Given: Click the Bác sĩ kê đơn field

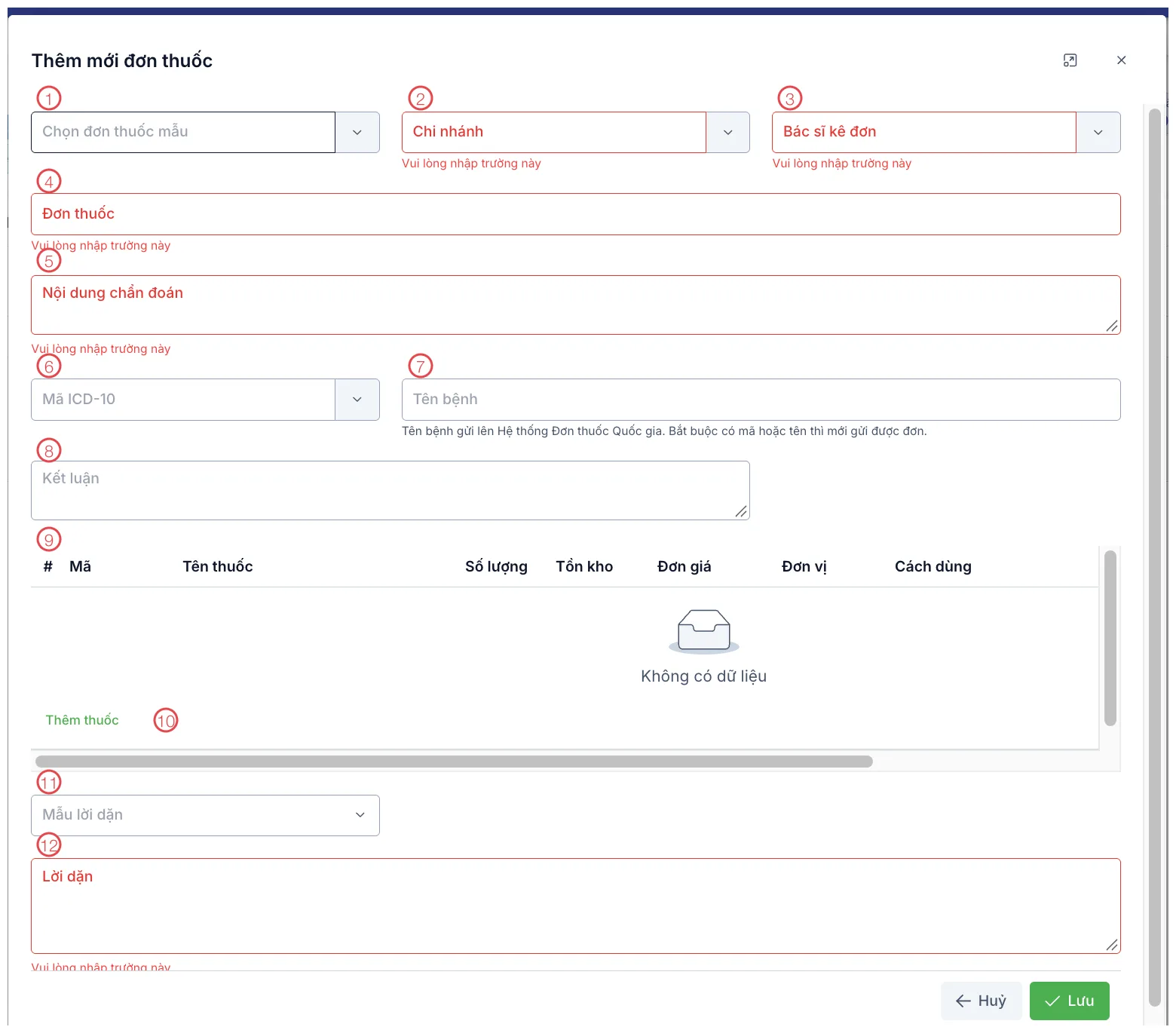Looking at the screenshot, I should 924,132.
